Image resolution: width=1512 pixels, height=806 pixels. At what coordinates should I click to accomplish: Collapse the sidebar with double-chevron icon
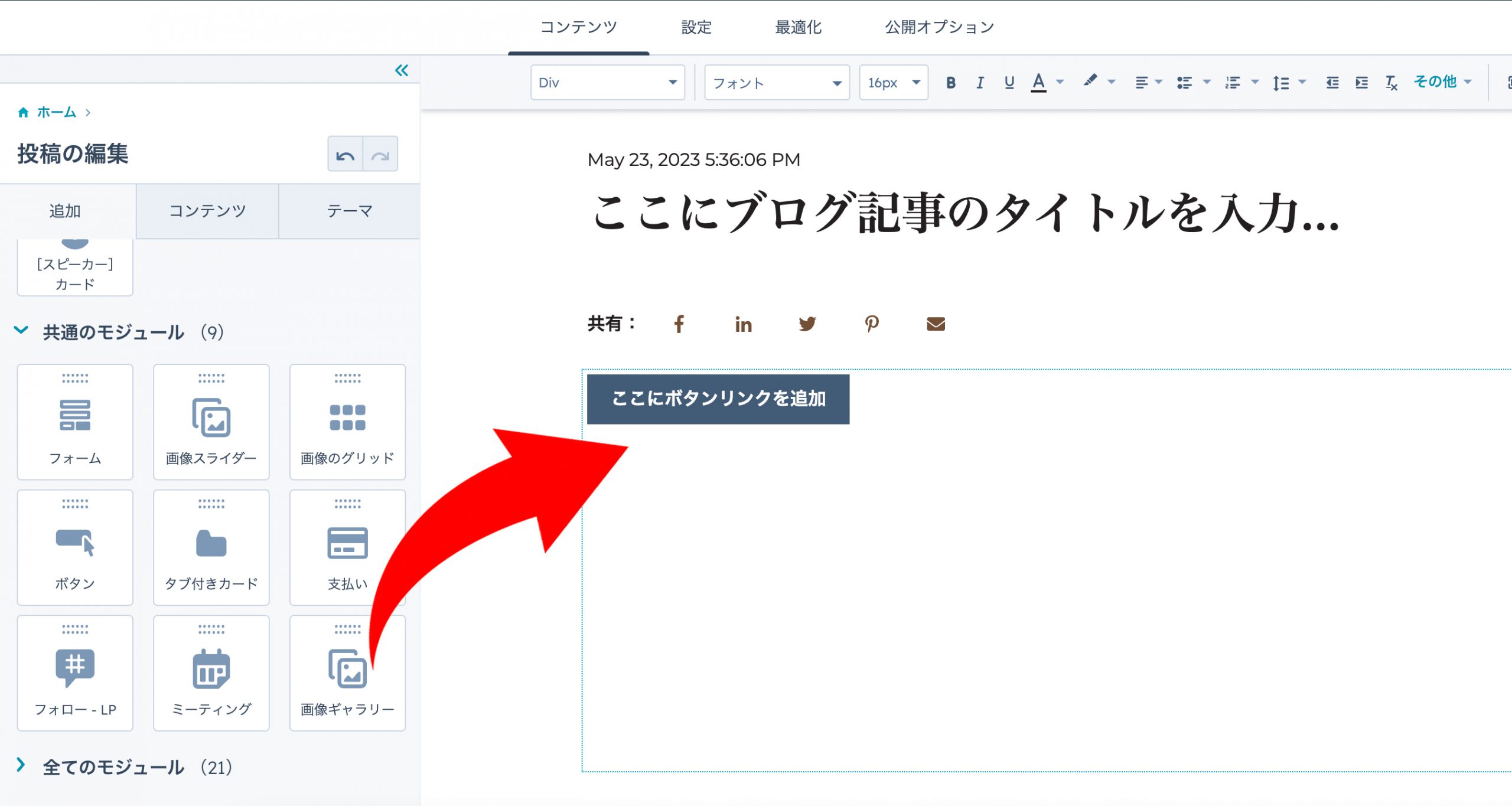402,71
